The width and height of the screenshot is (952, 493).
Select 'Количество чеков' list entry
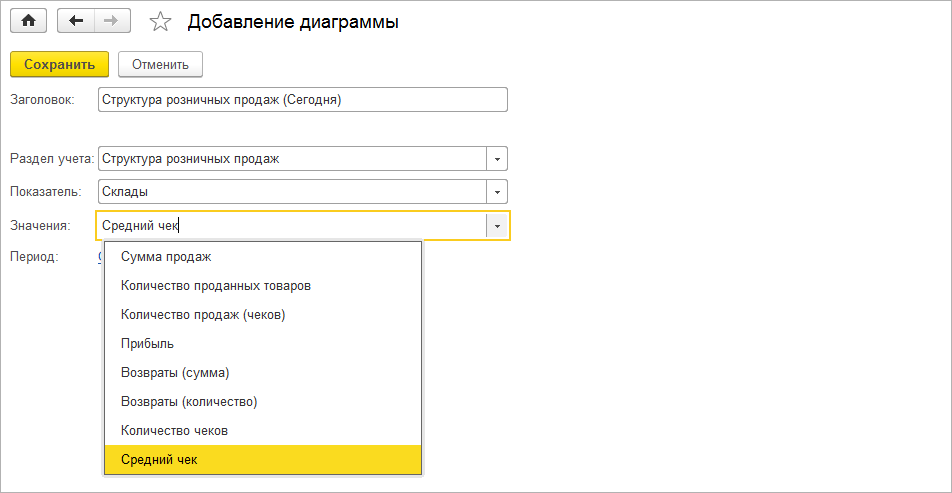(x=174, y=431)
